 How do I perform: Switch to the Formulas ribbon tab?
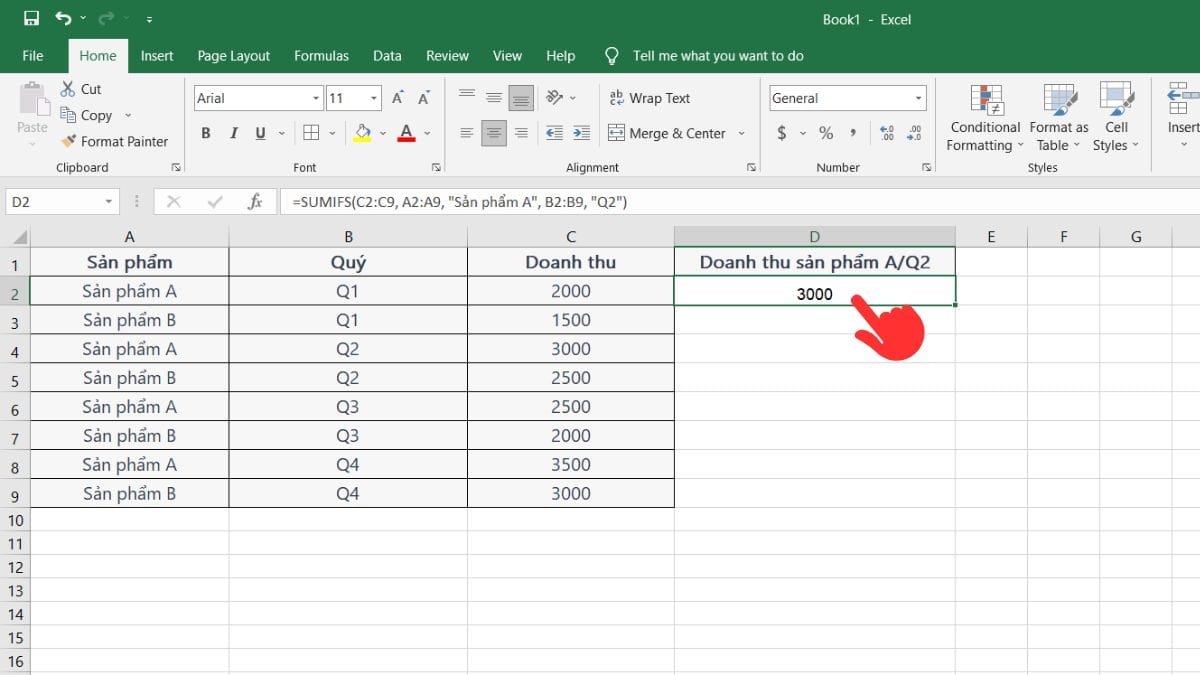coord(320,56)
